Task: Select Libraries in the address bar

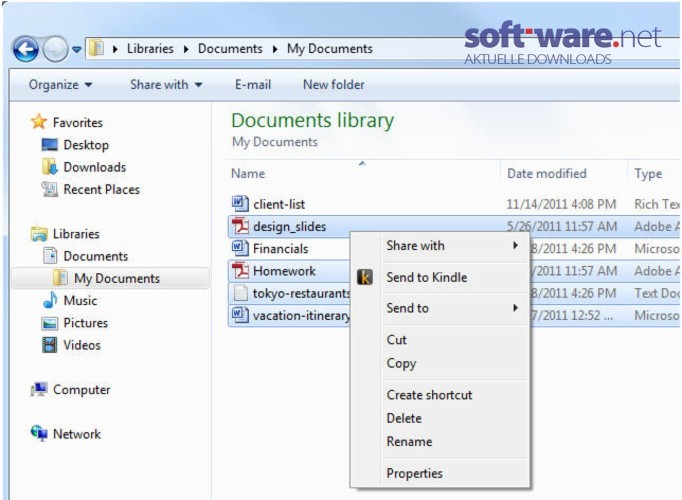Action: click(x=150, y=48)
